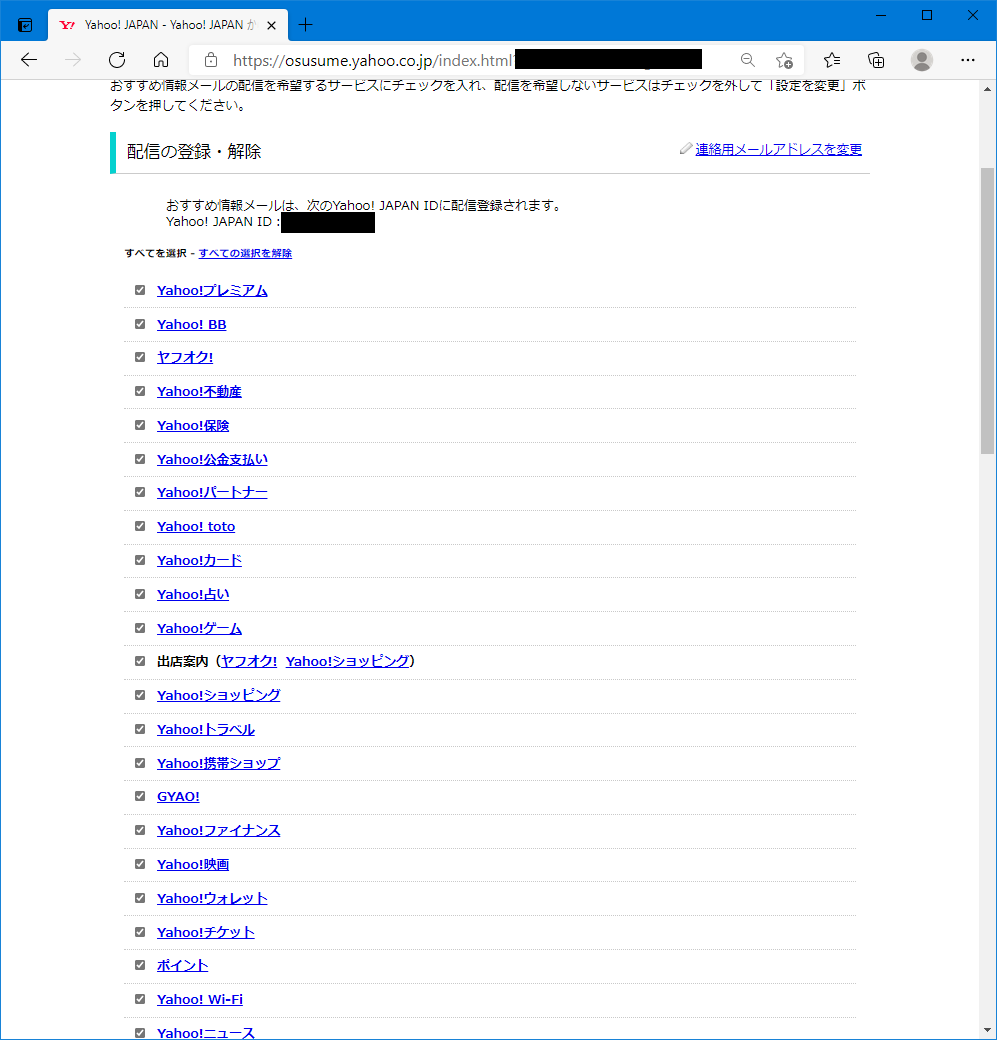The image size is (997, 1040).
Task: Click すべての選択を解除 link
Action: click(x=245, y=253)
